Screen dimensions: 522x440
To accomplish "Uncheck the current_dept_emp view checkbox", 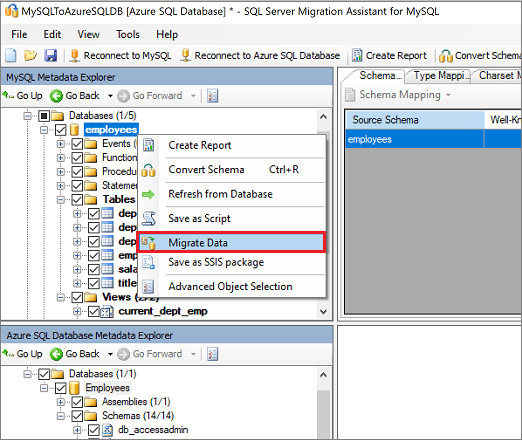I will 94,312.
